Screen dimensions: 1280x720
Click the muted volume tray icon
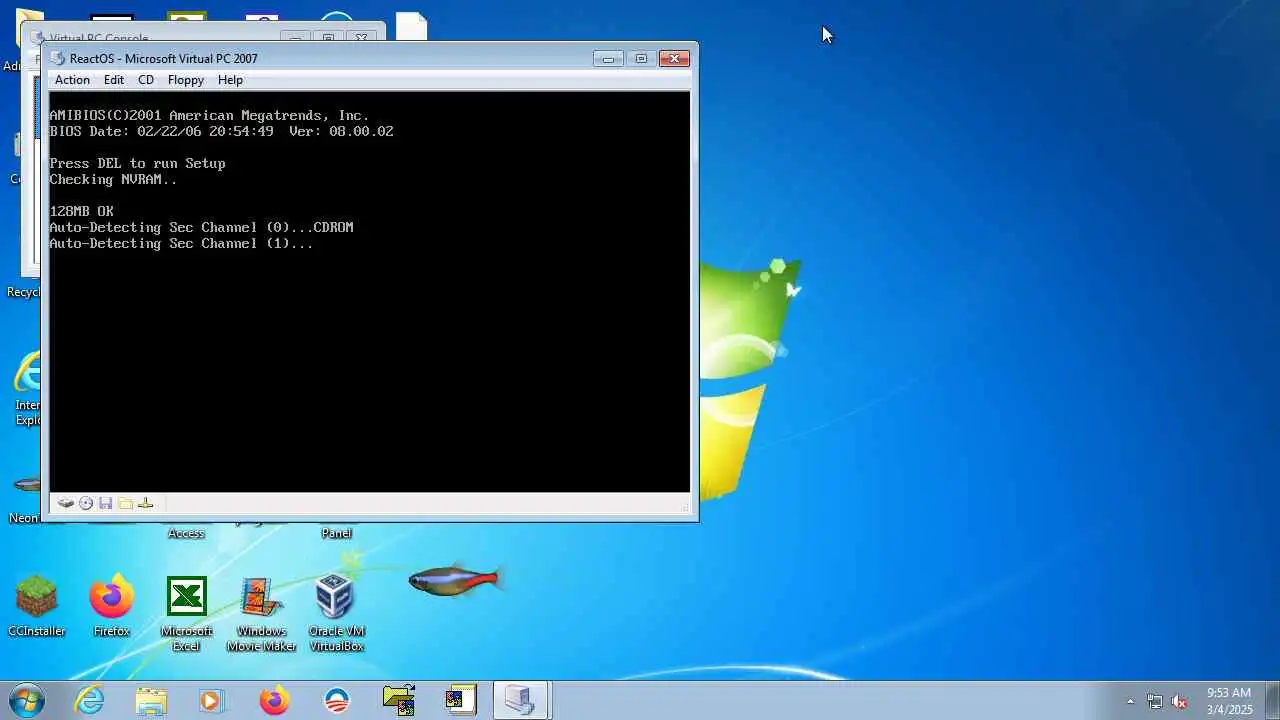pyautogui.click(x=1180, y=701)
